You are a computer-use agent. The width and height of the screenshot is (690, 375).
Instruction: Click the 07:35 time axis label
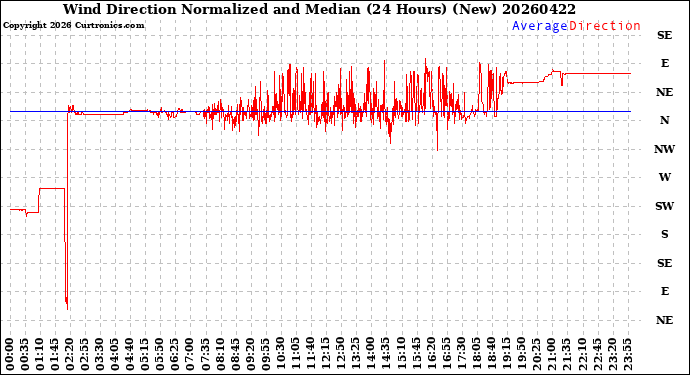point(206,354)
